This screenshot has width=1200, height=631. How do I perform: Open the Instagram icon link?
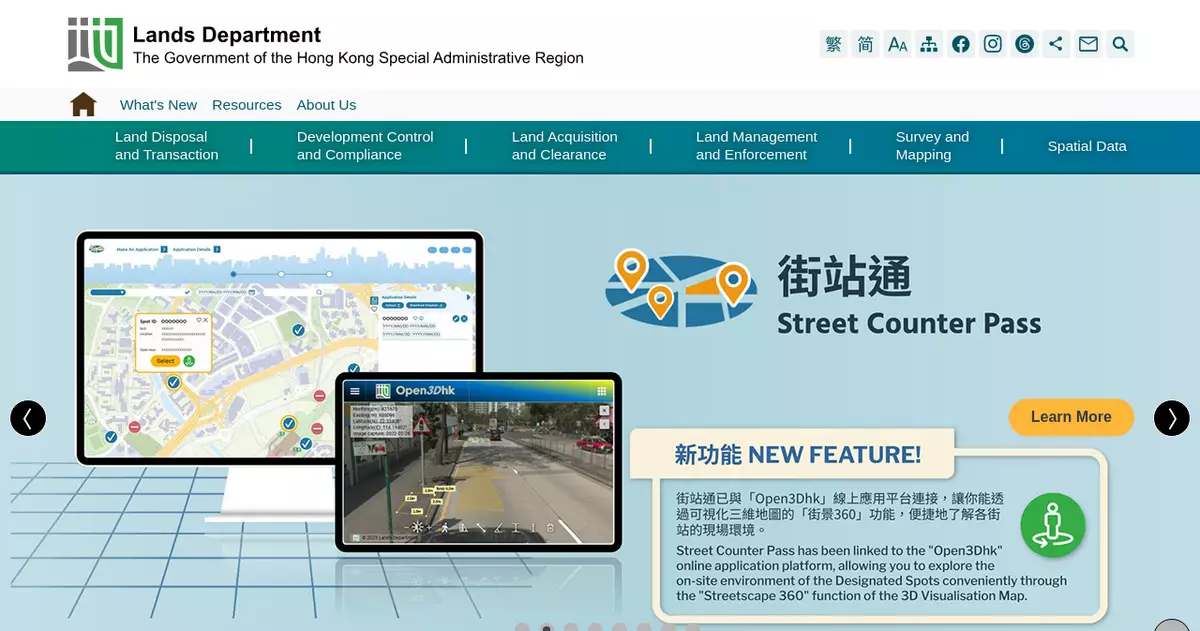993,44
